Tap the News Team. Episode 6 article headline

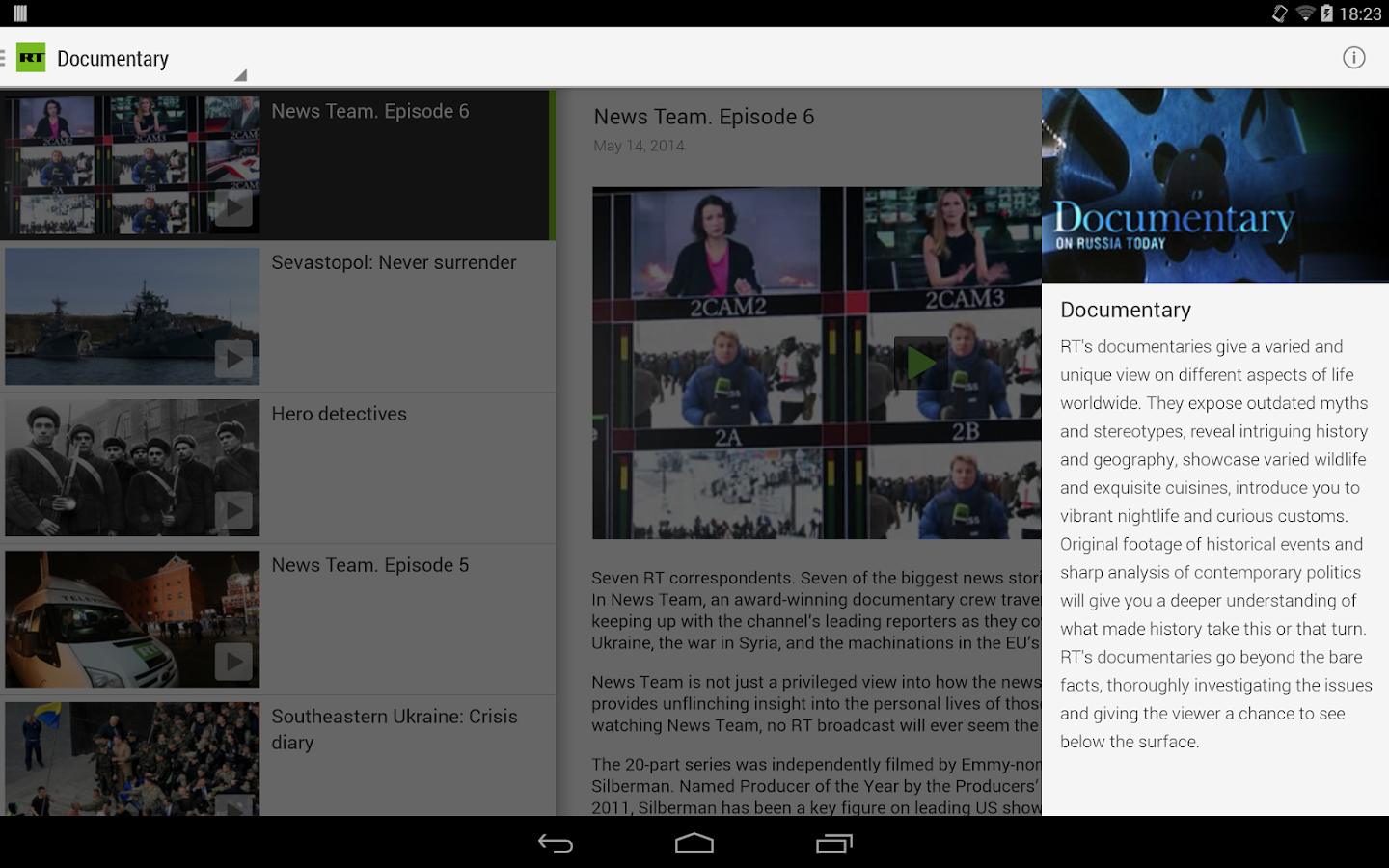pyautogui.click(x=704, y=117)
